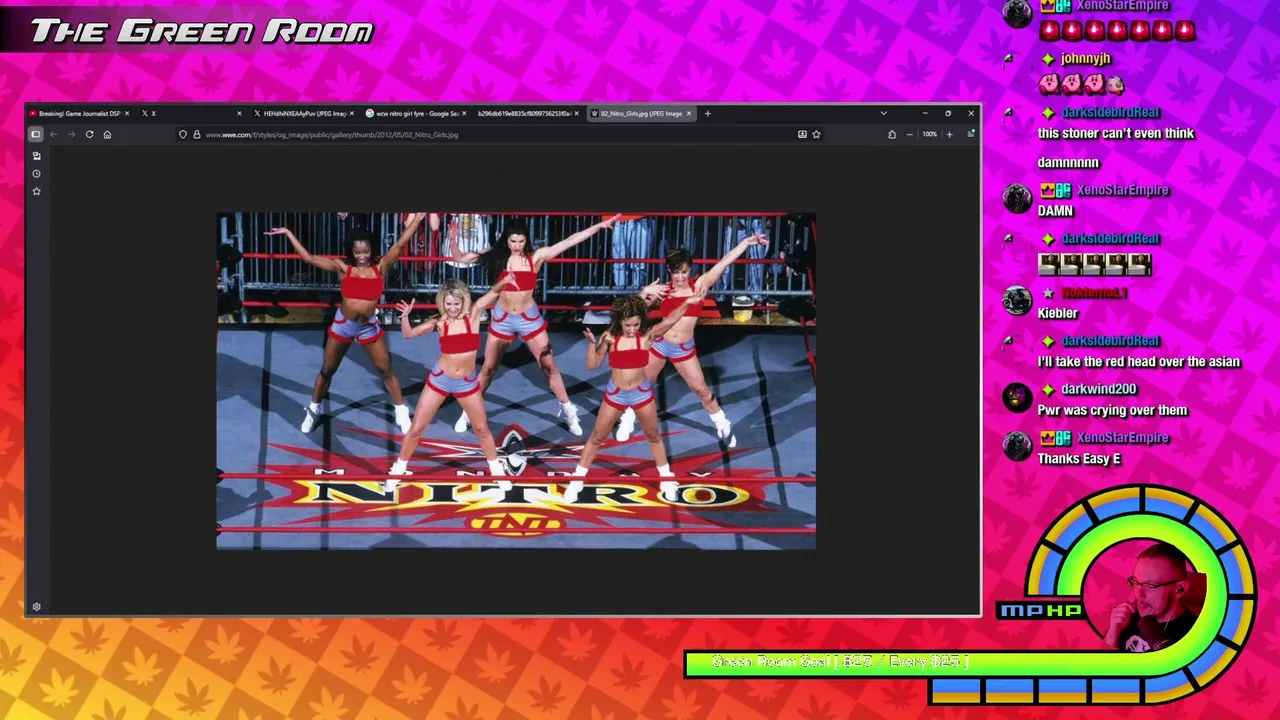This screenshot has width=1280, height=720.
Task: Reload the current page
Action: [89, 134]
